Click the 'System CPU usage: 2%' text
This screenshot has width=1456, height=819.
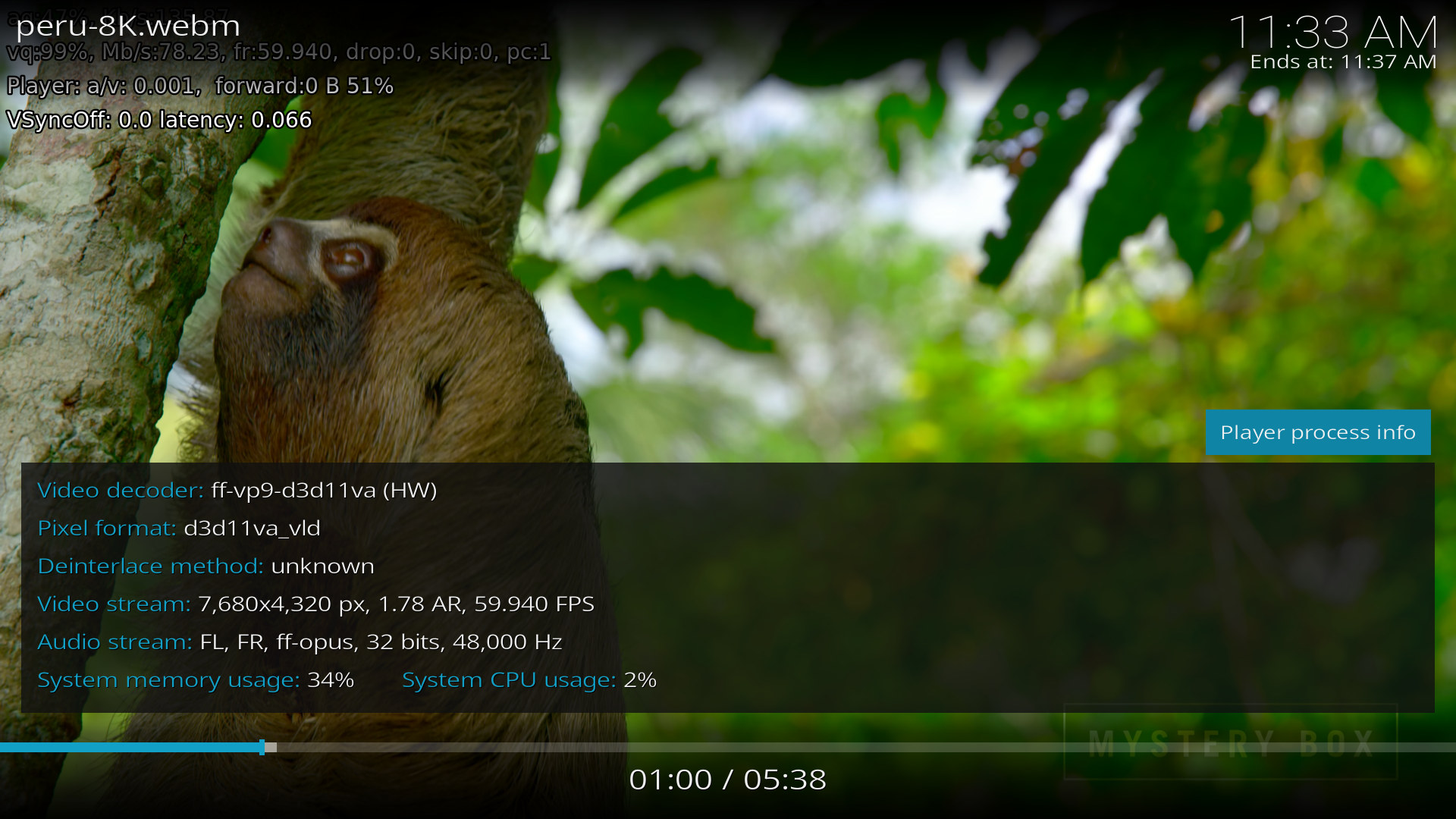click(x=529, y=679)
